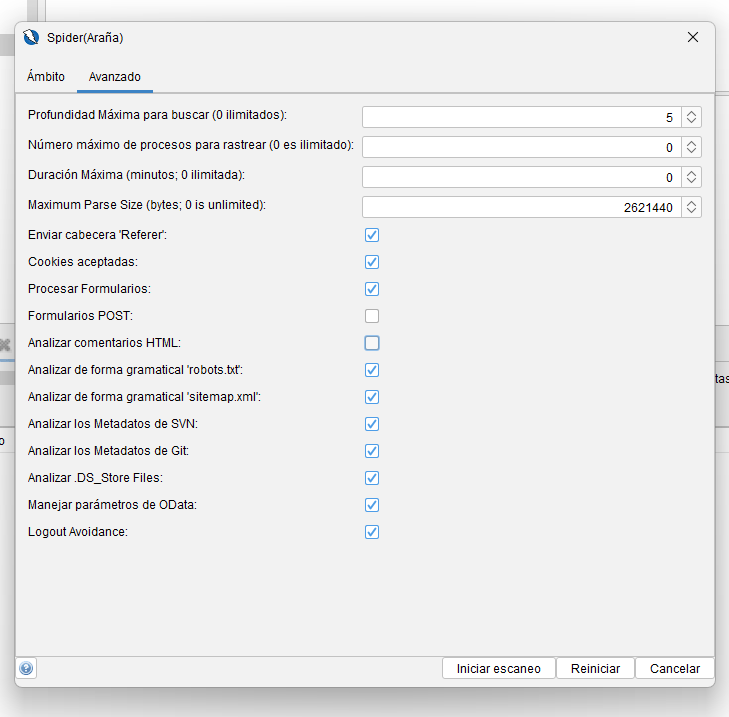Toggle Manejar parámetros de OData checkbox
This screenshot has width=729, height=717.
372,505
